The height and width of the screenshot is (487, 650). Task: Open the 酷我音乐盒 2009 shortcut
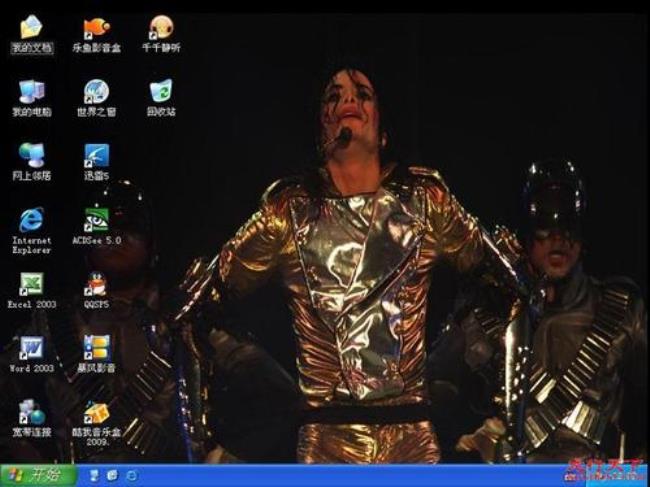click(97, 424)
